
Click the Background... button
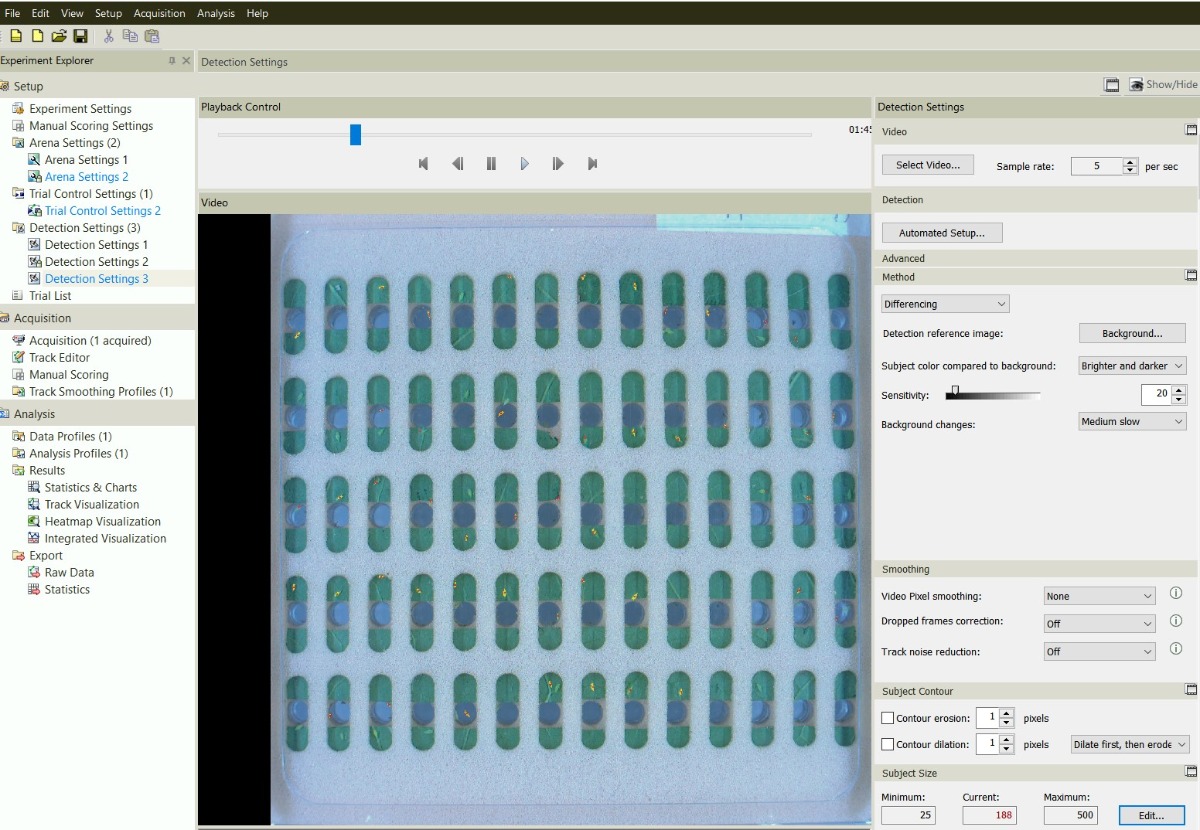[1132, 333]
